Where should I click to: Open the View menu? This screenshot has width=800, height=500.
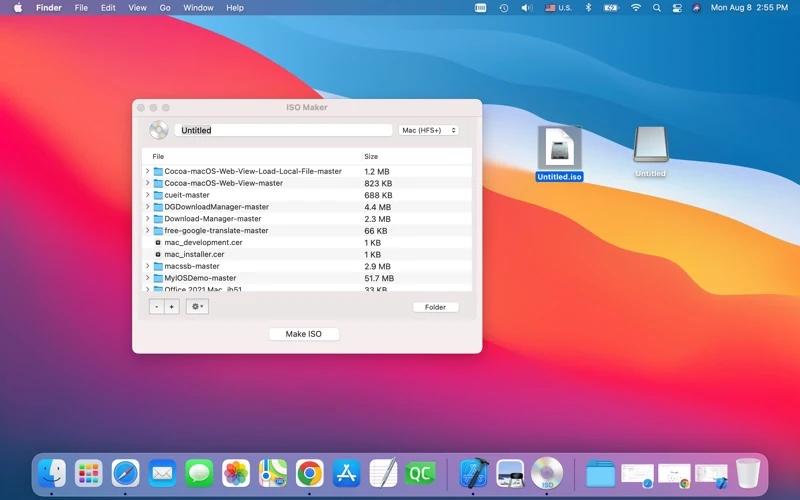137,8
